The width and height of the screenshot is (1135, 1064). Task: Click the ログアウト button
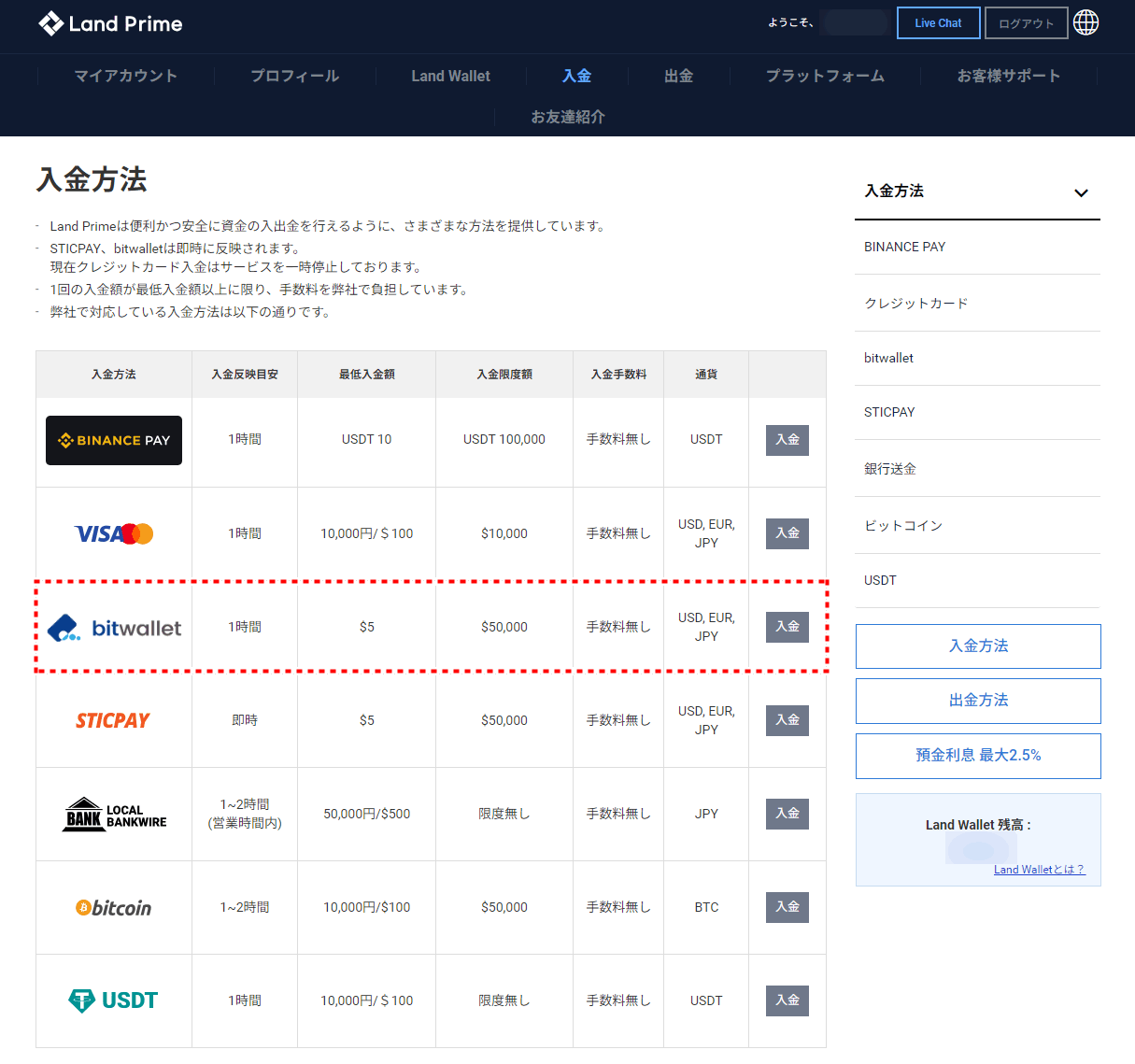tap(1026, 23)
